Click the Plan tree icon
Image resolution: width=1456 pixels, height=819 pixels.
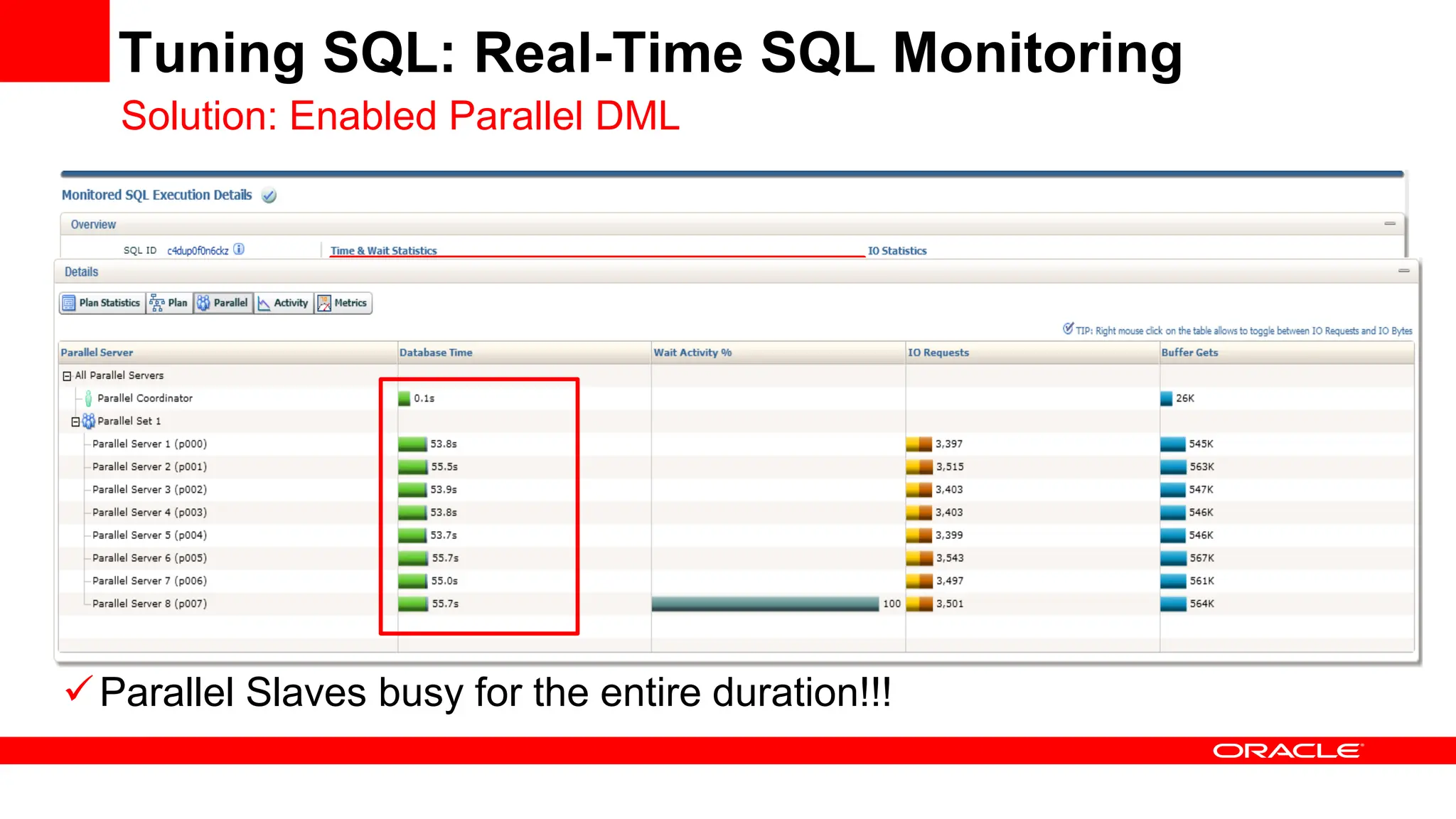pyautogui.click(x=157, y=303)
